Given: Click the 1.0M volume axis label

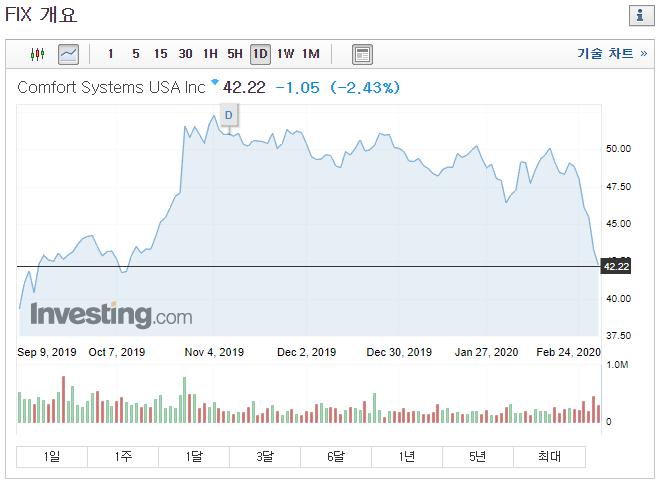Looking at the screenshot, I should coord(617,365).
